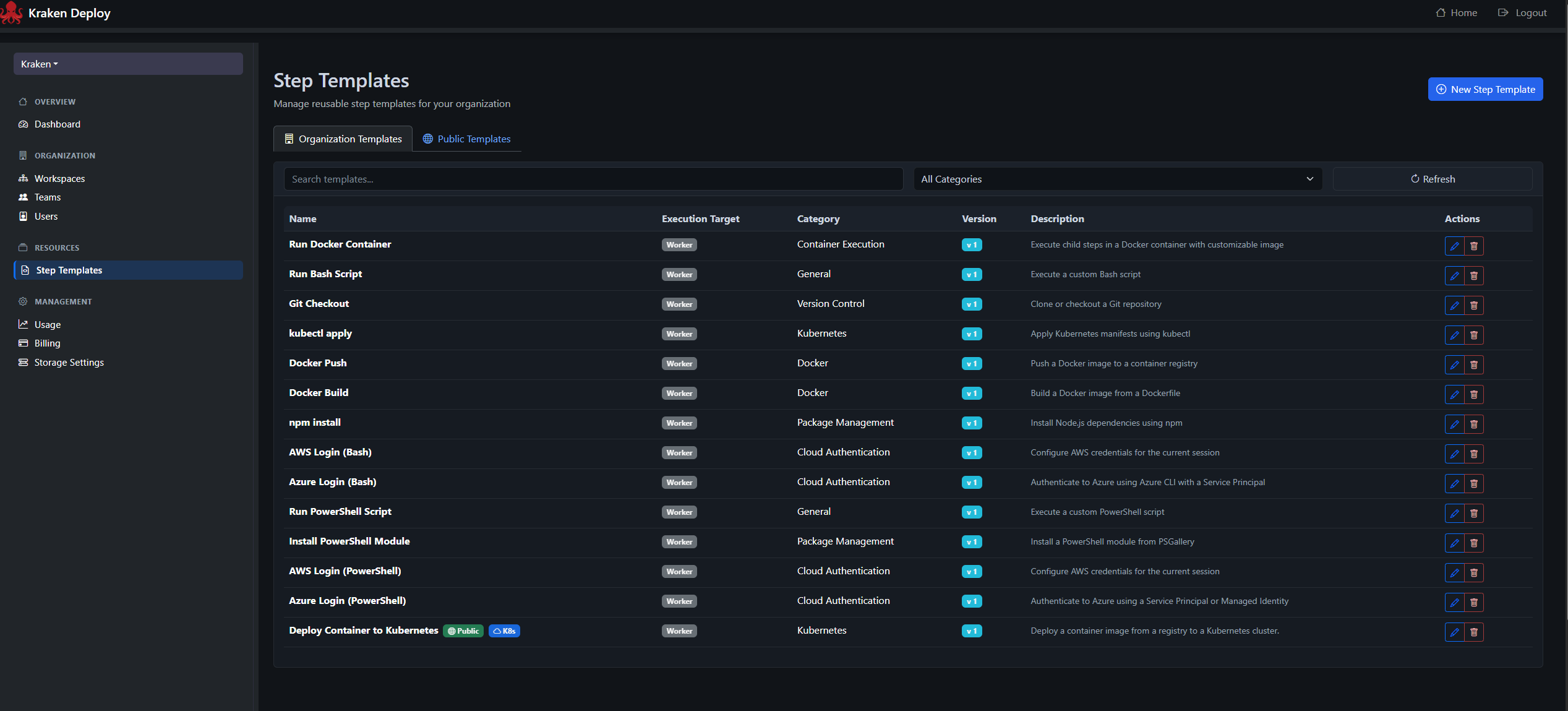Screen dimensions: 1568x711
Task: Click the Logout icon at top right
Action: tap(1503, 12)
